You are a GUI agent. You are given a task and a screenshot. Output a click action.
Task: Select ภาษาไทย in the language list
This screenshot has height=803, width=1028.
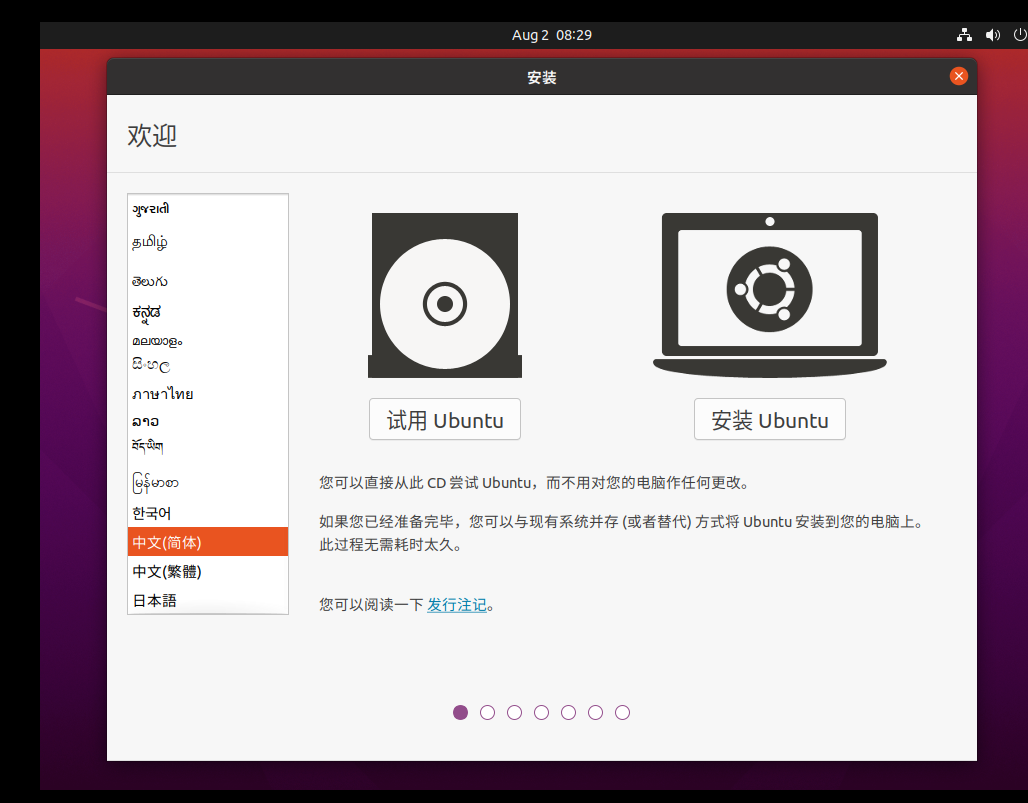208,394
